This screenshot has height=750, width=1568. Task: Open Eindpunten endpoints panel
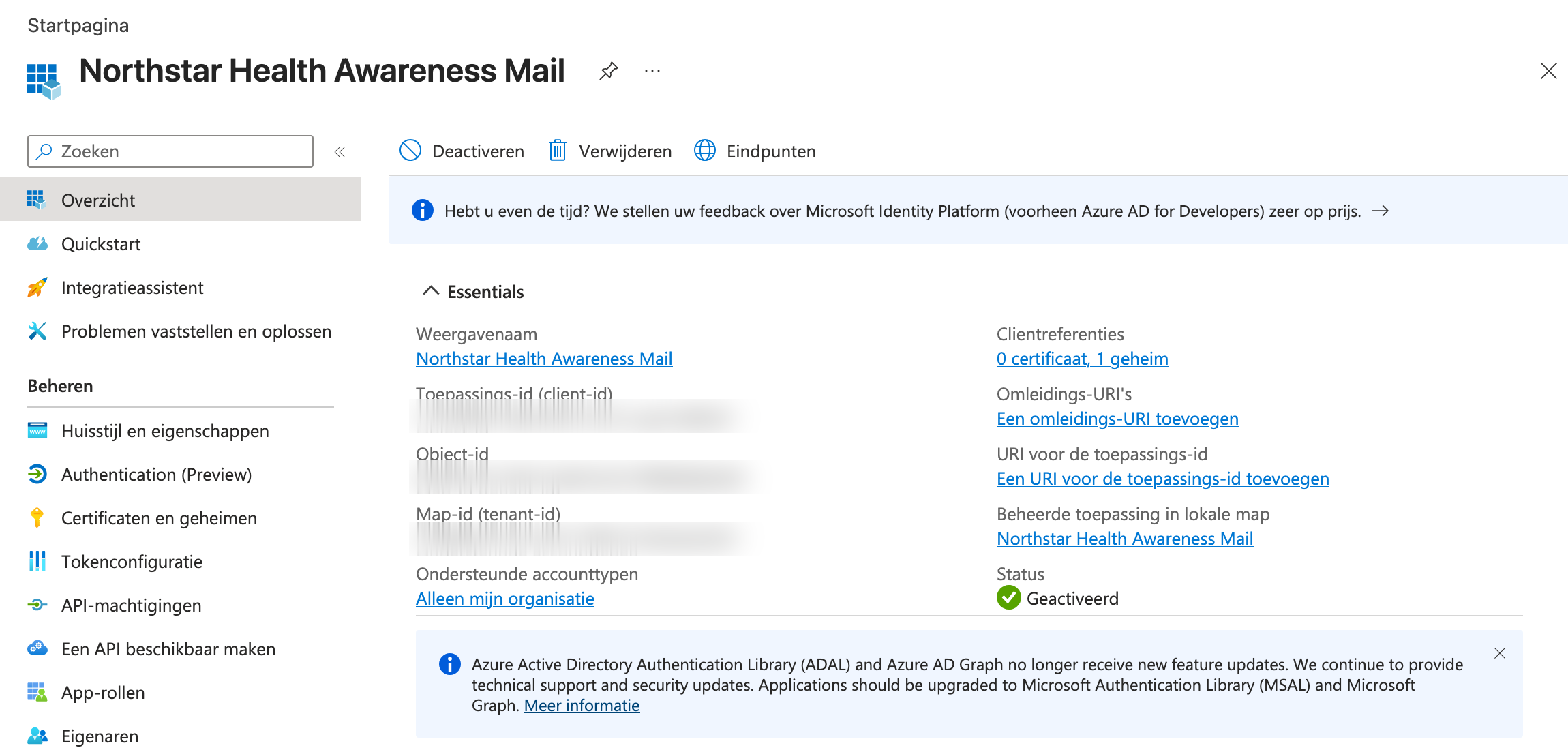(755, 151)
